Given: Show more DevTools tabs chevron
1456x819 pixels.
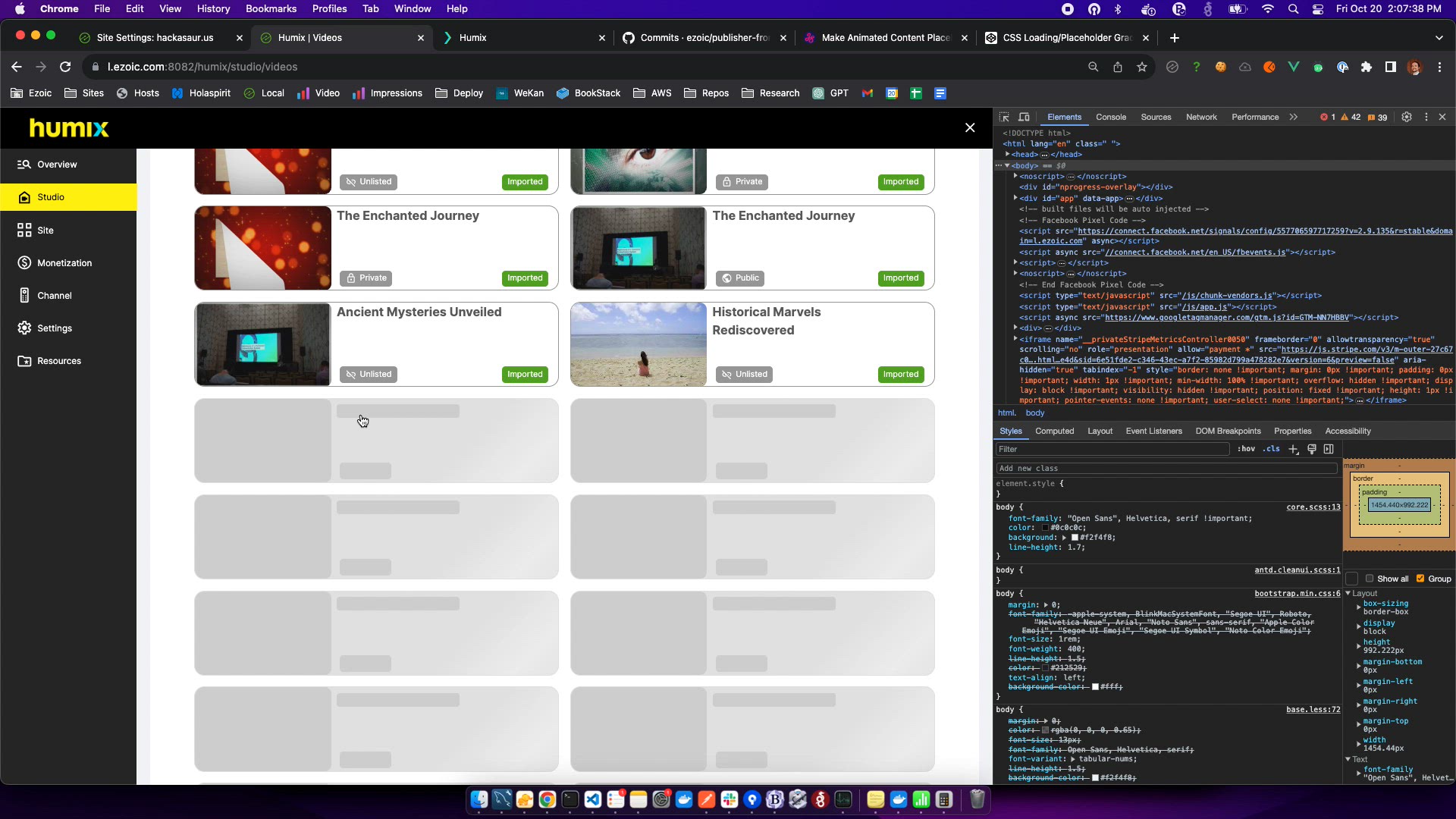Looking at the screenshot, I should [x=1294, y=117].
